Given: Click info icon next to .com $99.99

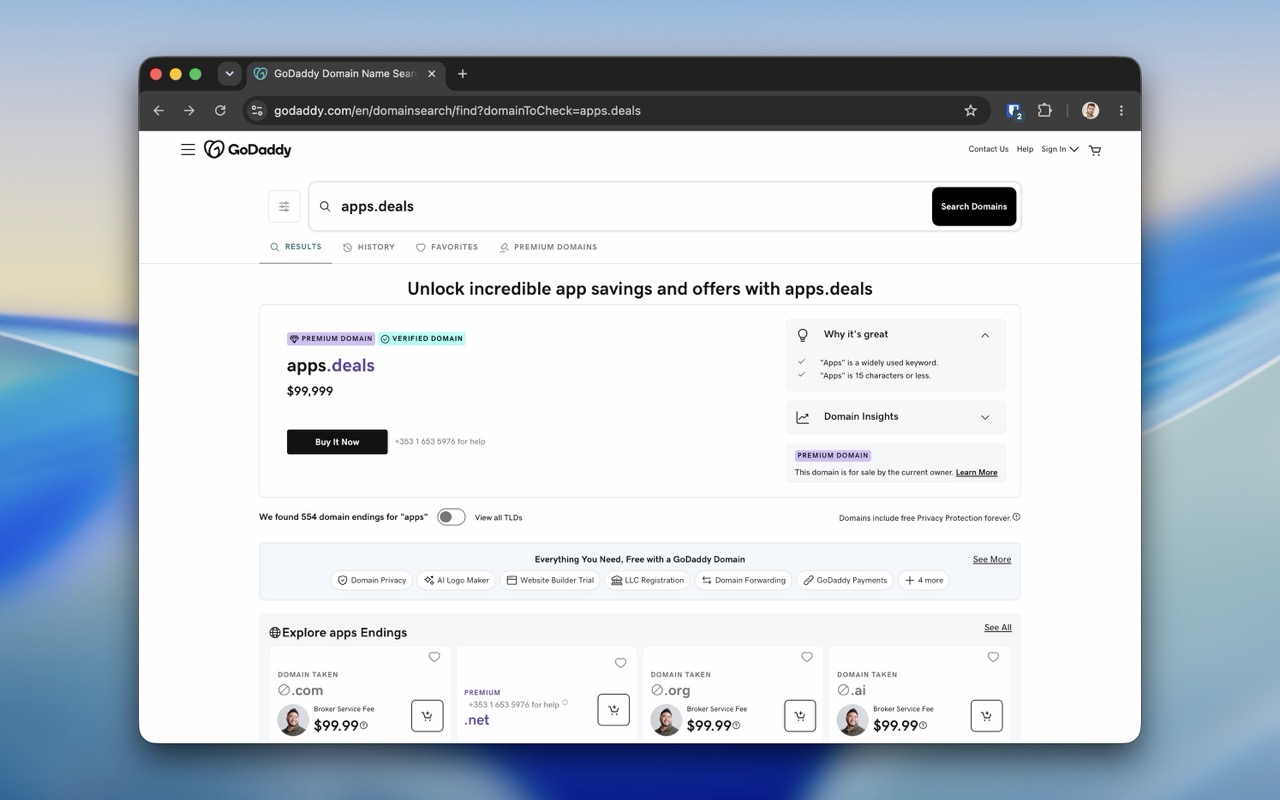Looking at the screenshot, I should pos(364,726).
